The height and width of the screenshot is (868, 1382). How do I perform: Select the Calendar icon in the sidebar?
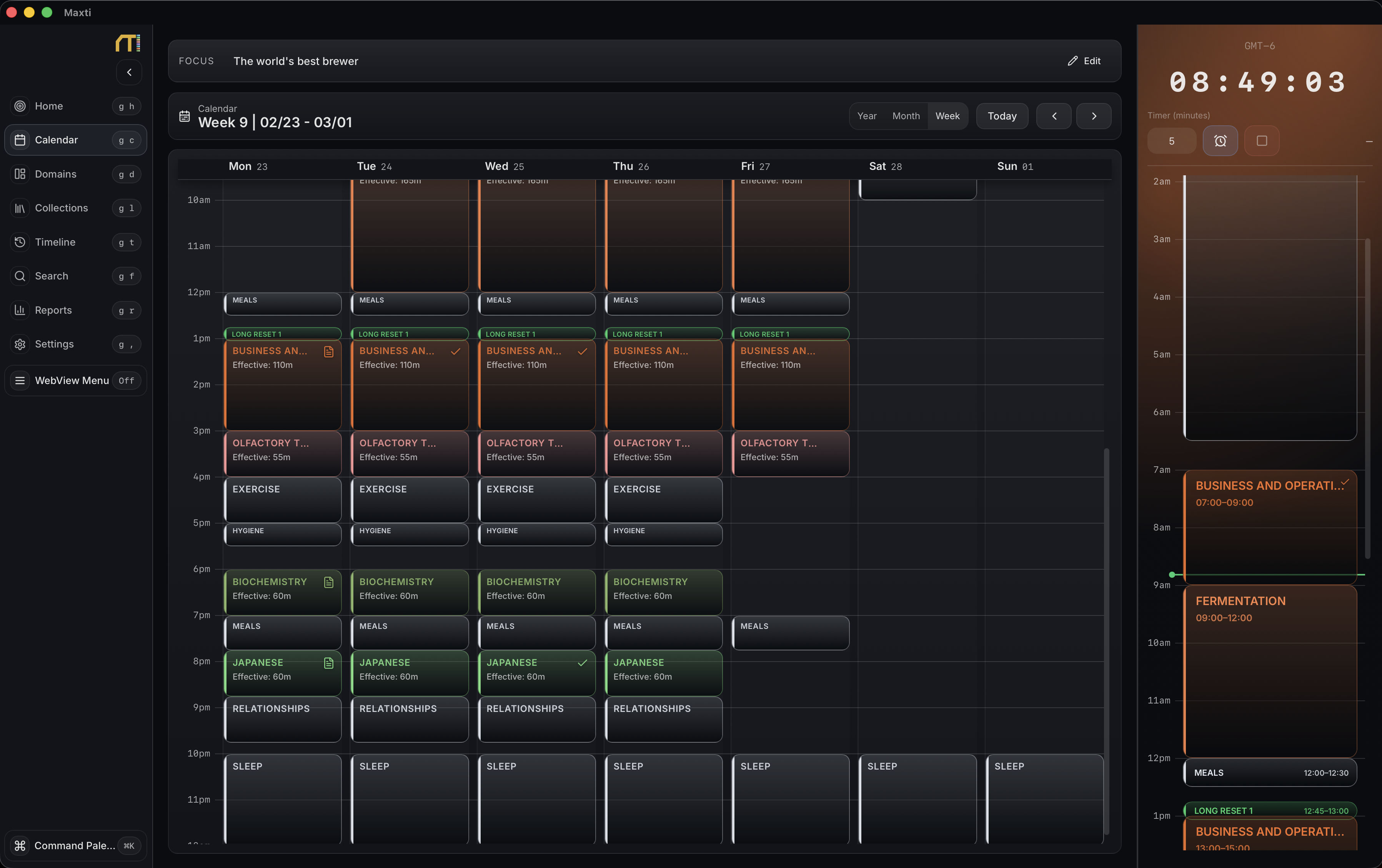point(20,140)
